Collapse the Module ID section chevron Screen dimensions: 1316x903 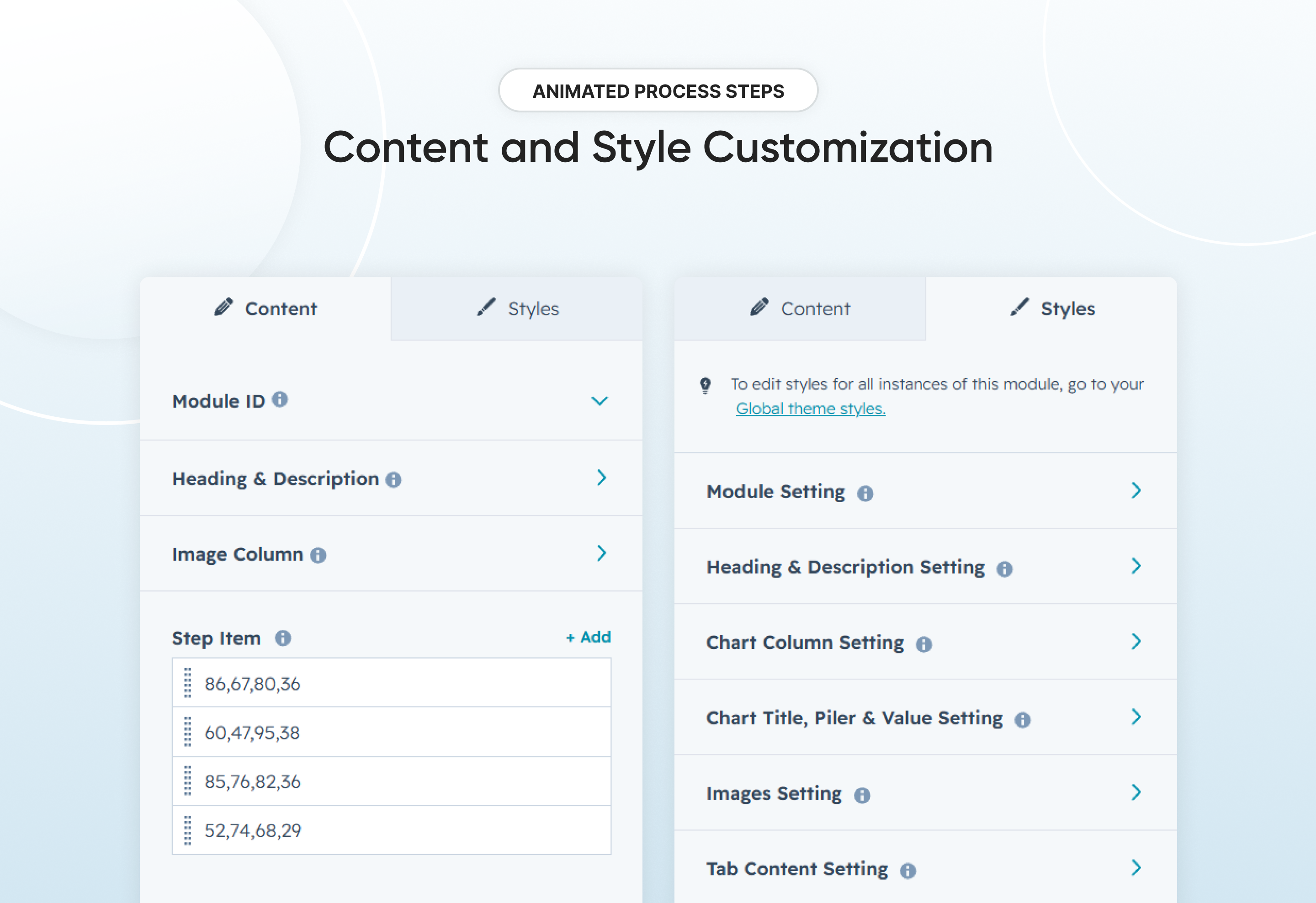pyautogui.click(x=600, y=401)
